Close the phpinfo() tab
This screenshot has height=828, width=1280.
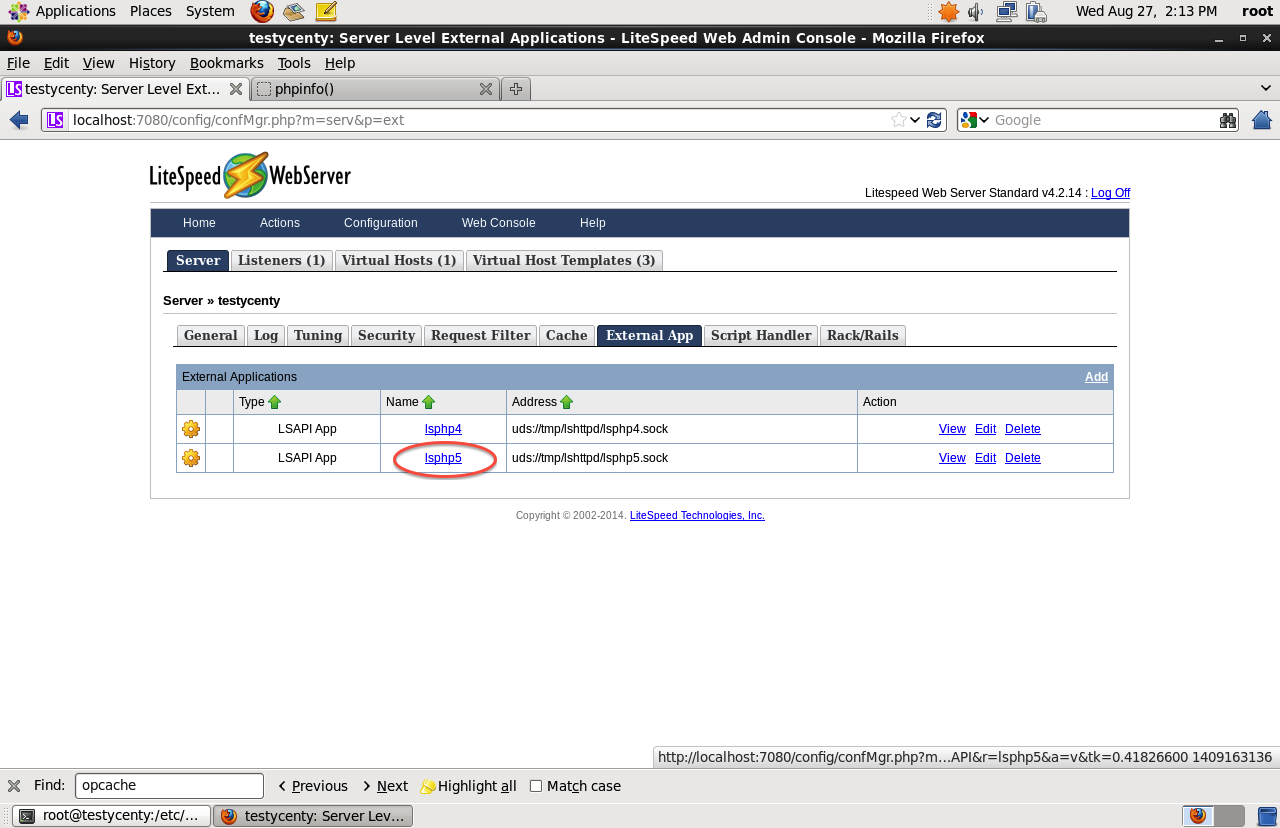tap(486, 89)
